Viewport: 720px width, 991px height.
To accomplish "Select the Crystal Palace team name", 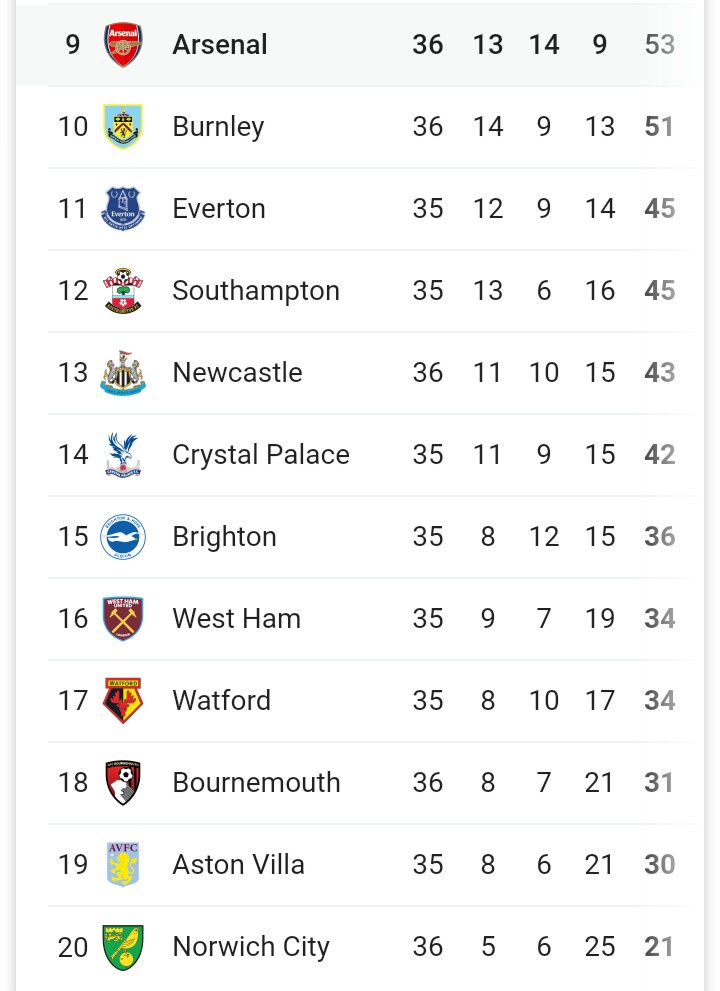I will tap(261, 455).
